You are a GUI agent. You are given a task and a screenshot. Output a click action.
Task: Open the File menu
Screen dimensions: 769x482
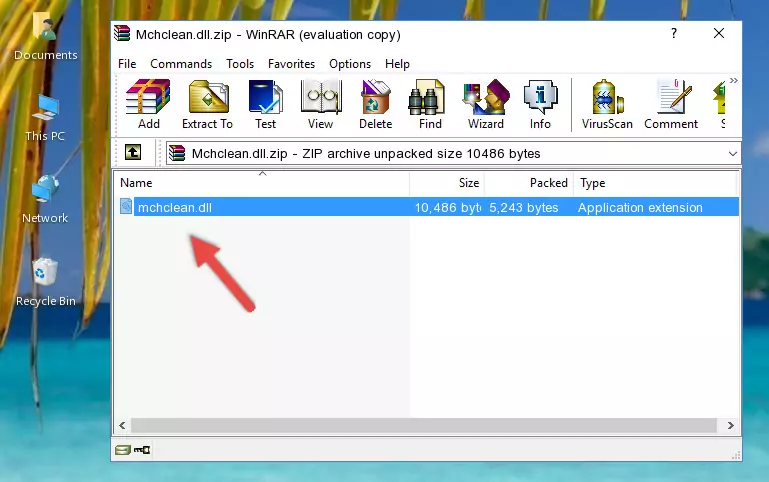tap(127, 64)
